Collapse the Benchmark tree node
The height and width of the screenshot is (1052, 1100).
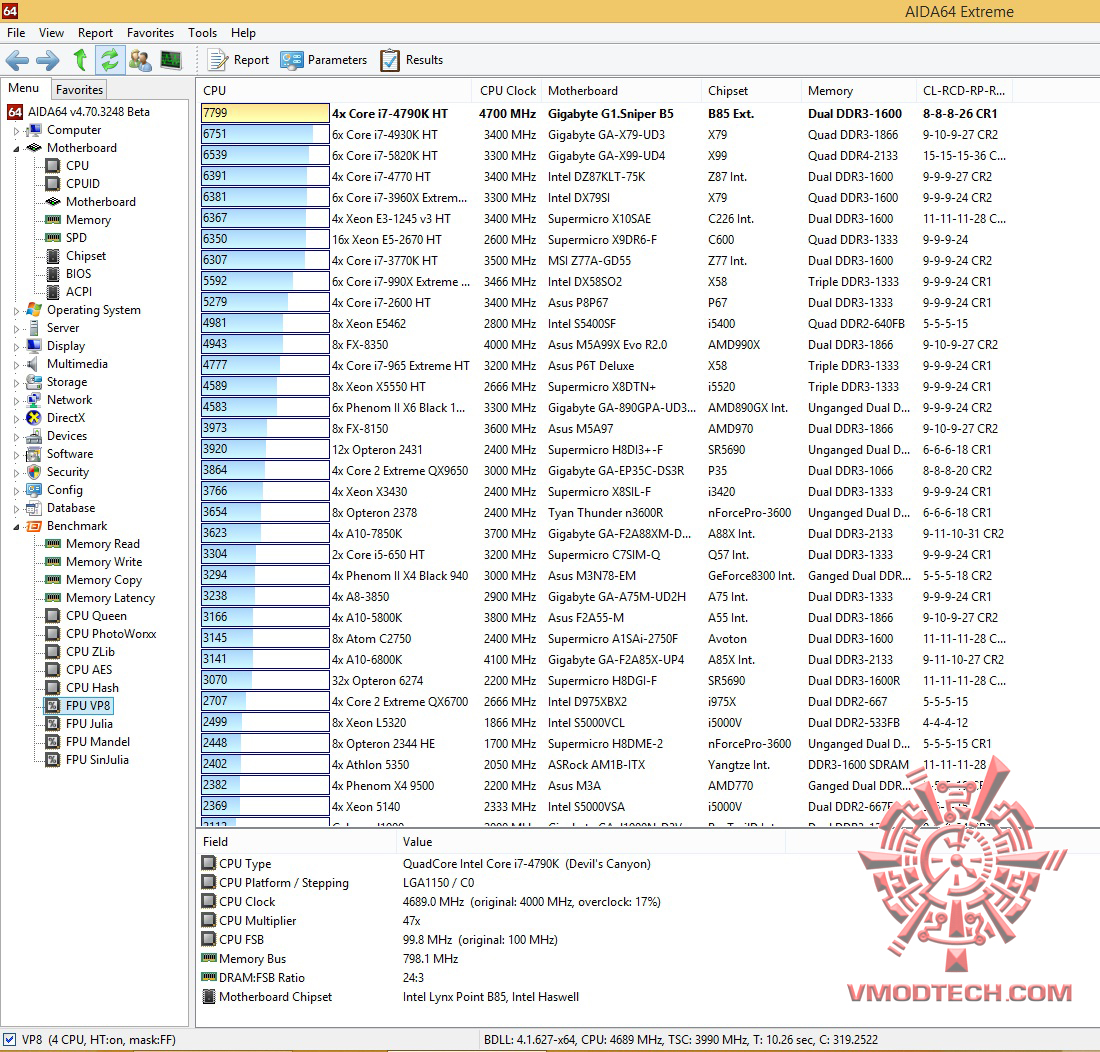tap(16, 527)
